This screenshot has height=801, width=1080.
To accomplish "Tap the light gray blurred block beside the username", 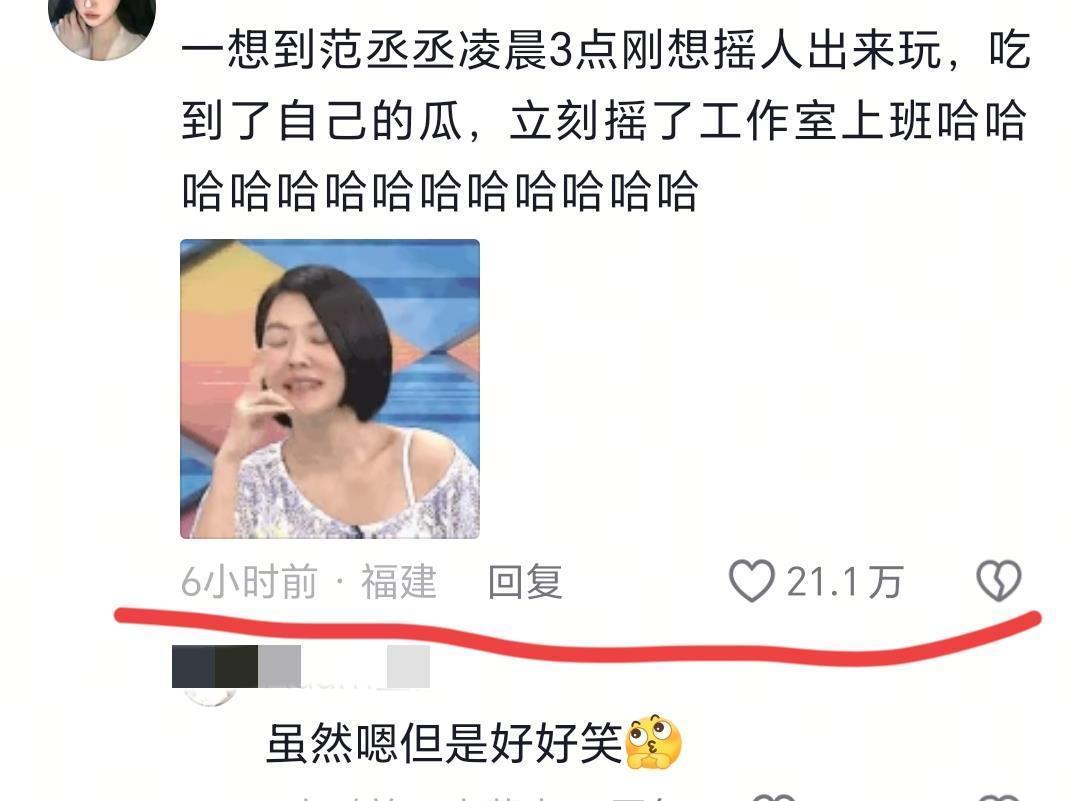I will pos(408,666).
